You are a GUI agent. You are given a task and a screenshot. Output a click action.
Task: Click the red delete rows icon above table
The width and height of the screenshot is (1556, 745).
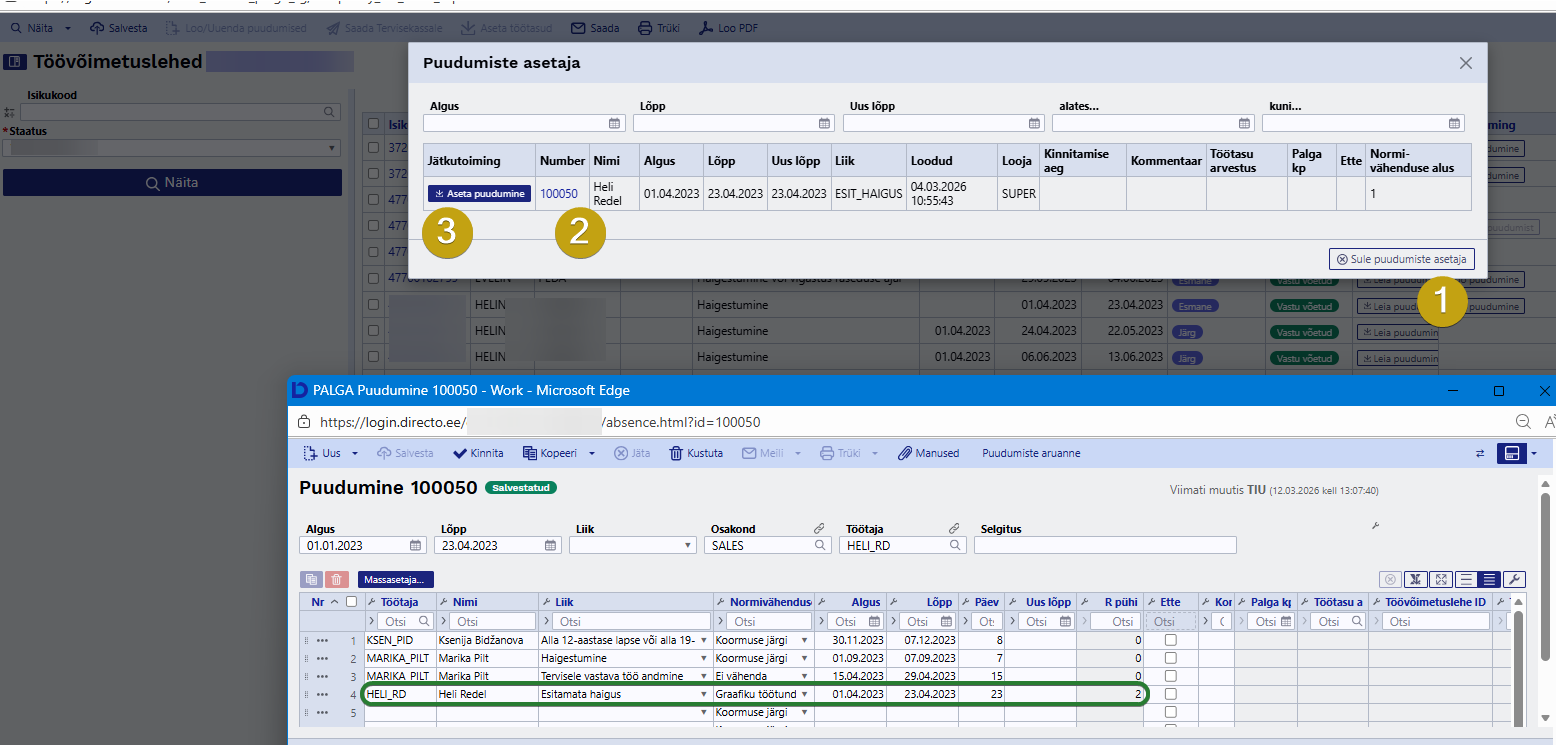coord(336,579)
